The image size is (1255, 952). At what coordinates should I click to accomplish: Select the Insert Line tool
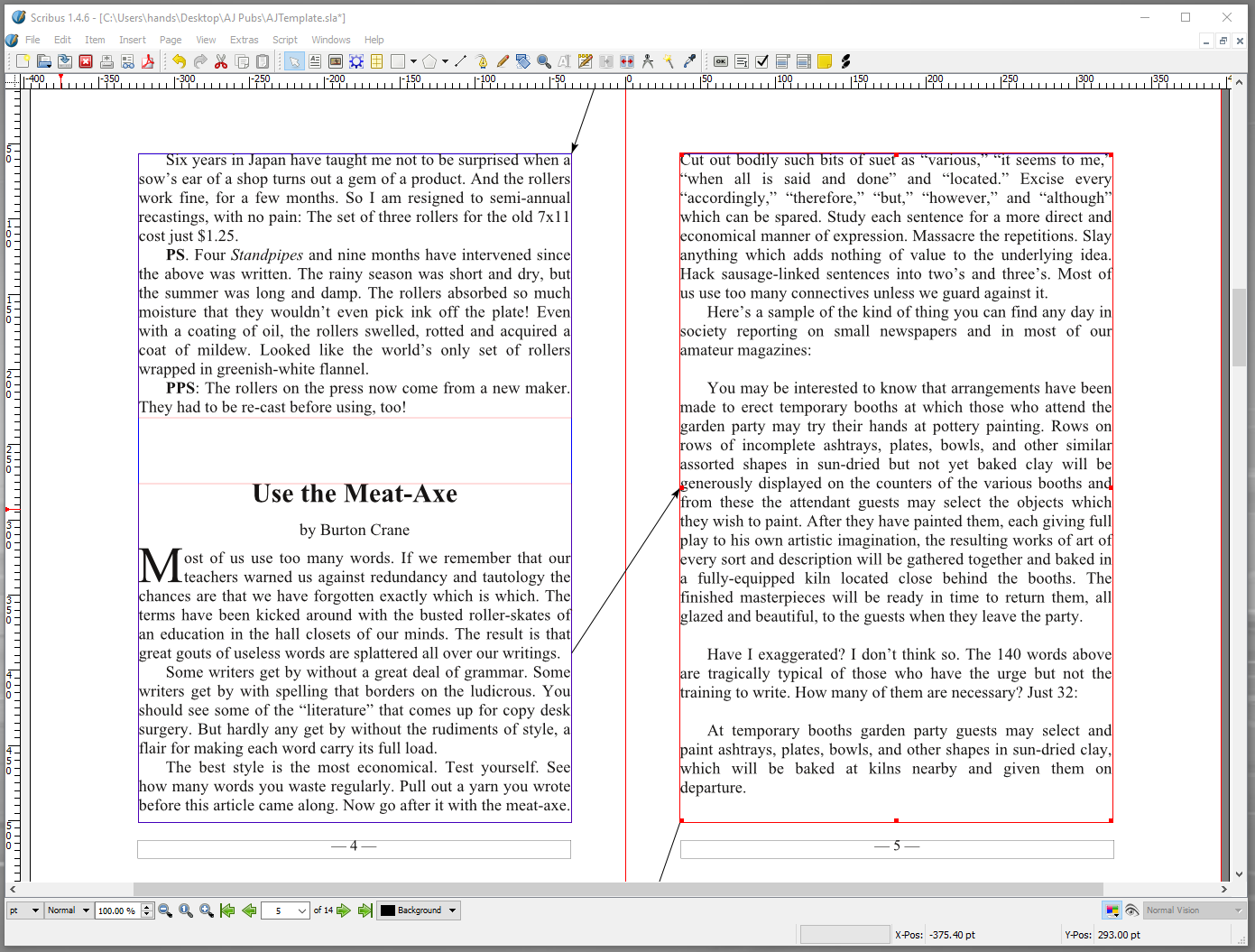point(460,61)
